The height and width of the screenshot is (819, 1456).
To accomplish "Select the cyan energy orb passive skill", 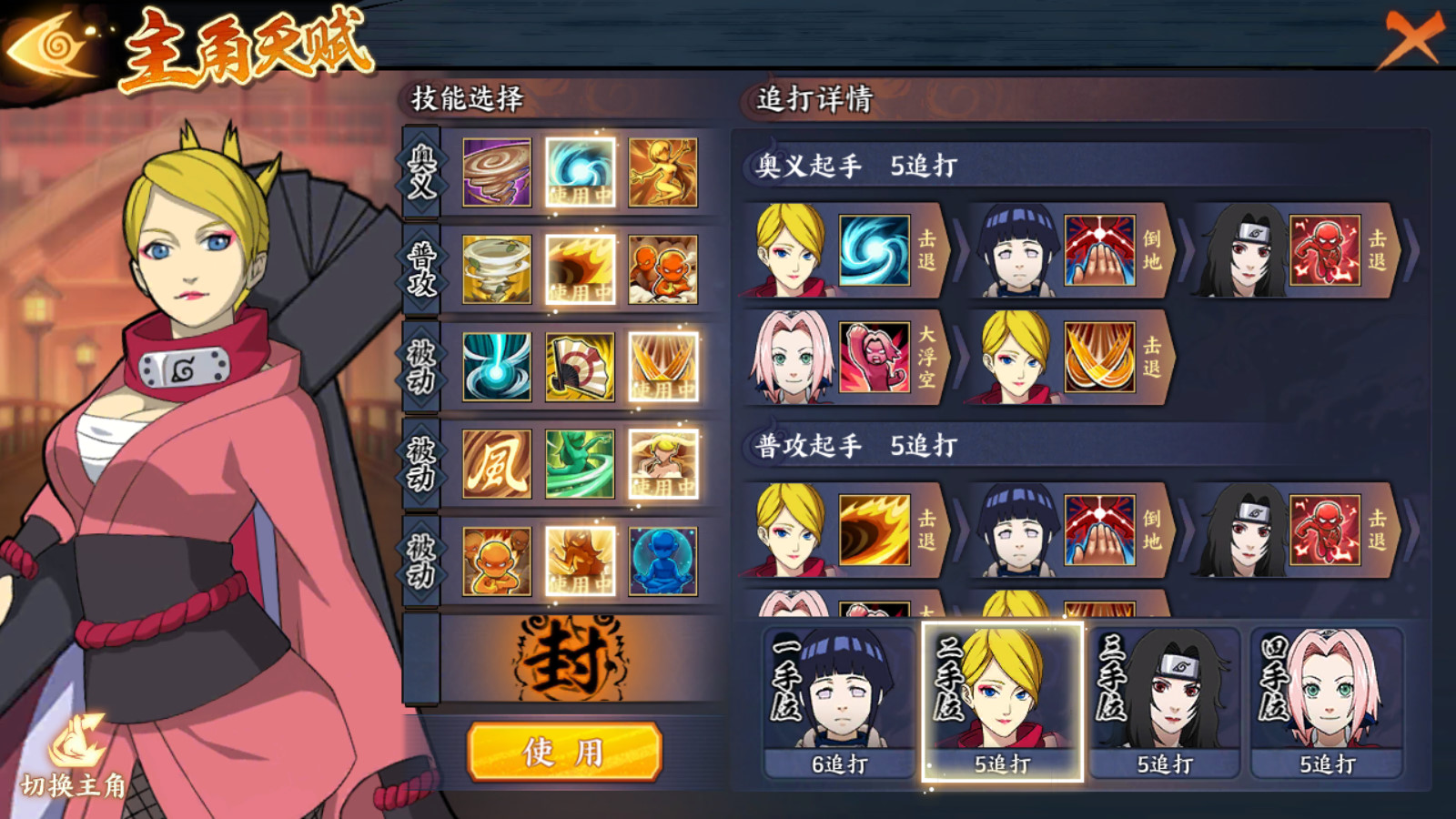I will pyautogui.click(x=497, y=367).
